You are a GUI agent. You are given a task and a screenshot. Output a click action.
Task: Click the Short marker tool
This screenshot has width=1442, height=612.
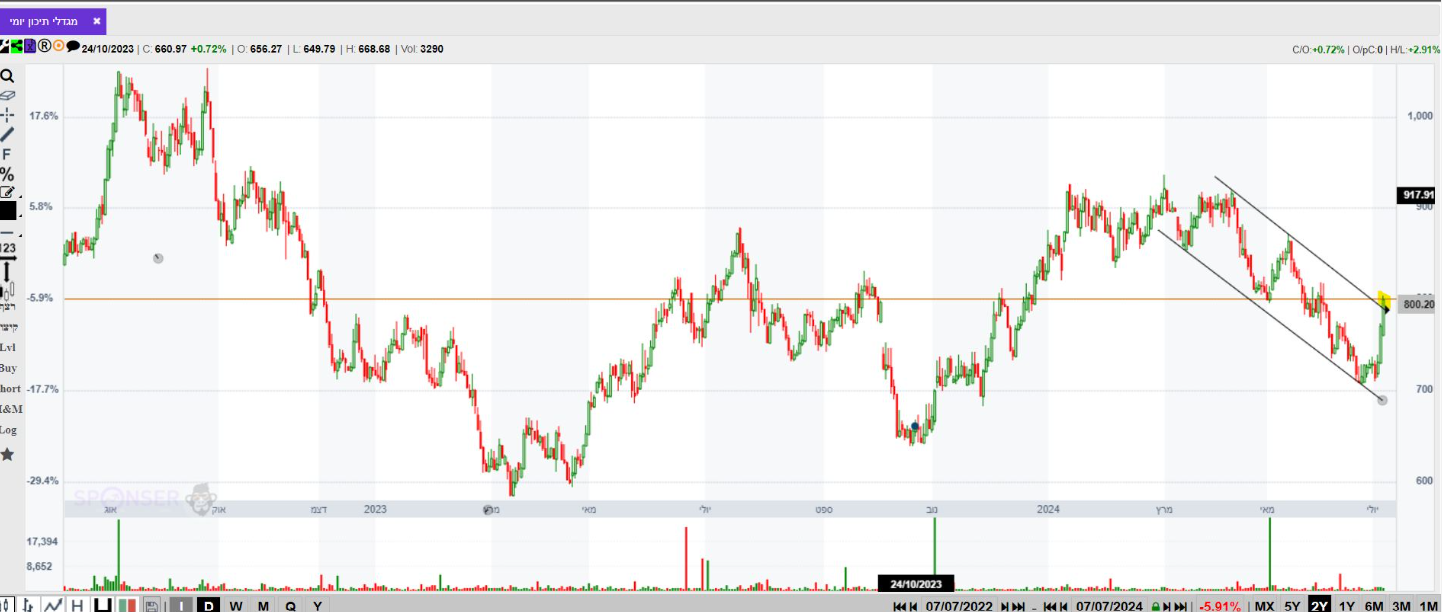click(x=10, y=388)
